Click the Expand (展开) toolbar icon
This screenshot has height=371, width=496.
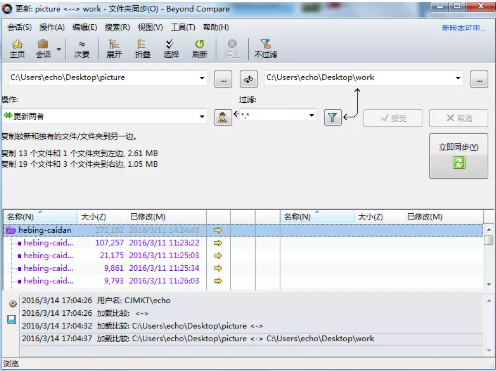[x=114, y=49]
